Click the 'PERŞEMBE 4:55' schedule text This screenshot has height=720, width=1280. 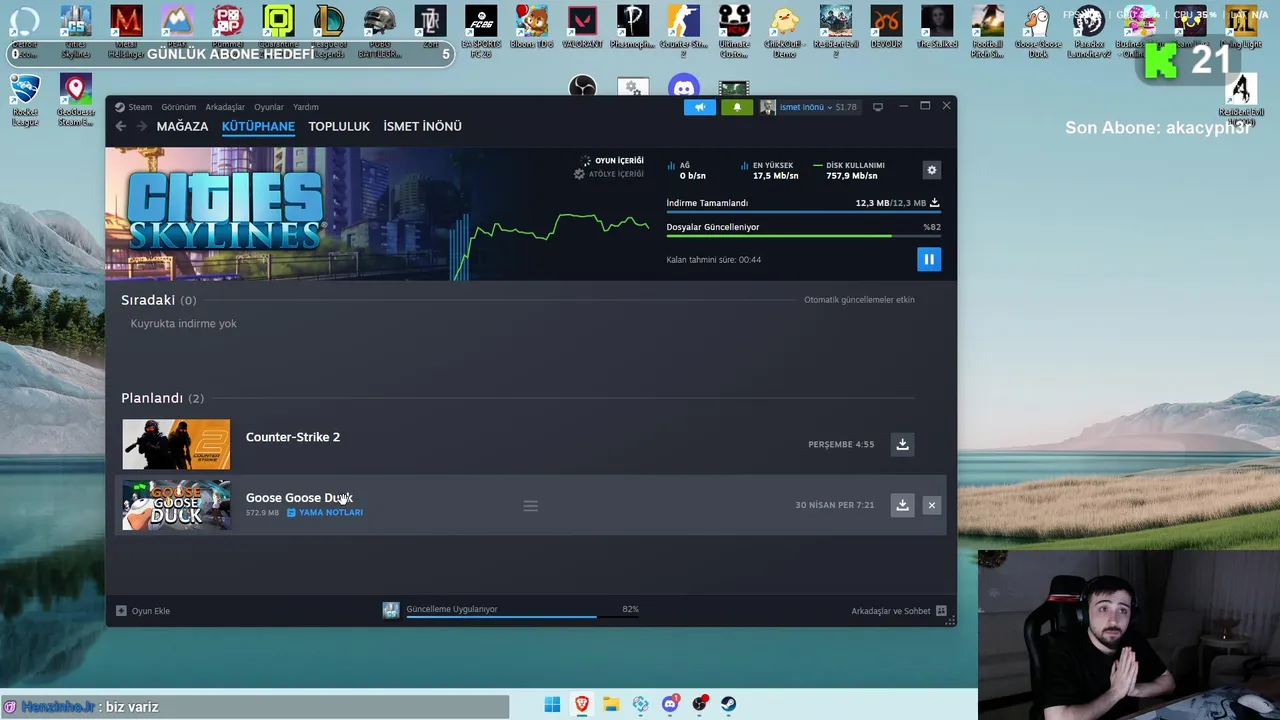click(x=841, y=444)
